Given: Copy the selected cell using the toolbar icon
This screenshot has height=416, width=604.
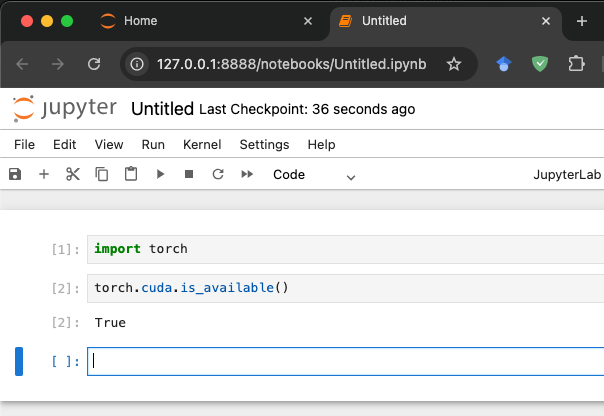Looking at the screenshot, I should (102, 174).
